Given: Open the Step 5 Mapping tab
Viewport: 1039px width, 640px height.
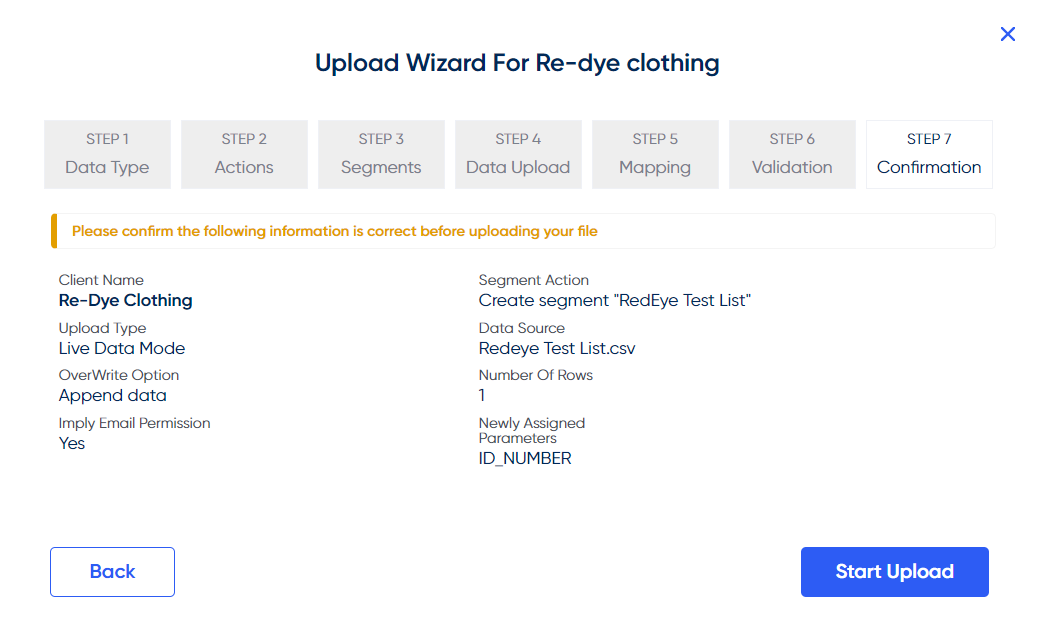Looking at the screenshot, I should 655,154.
